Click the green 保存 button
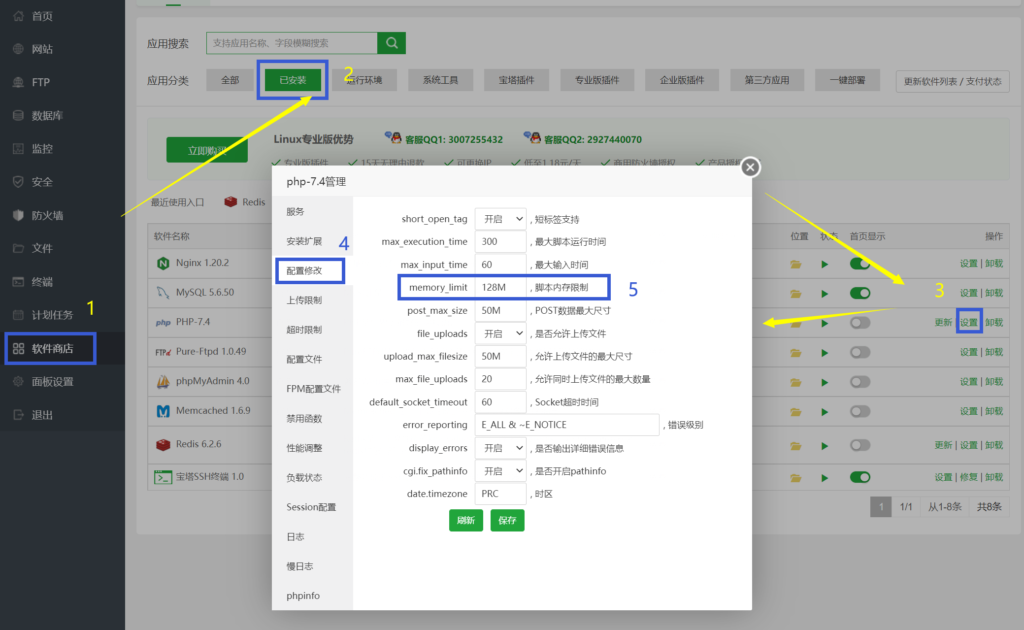The image size is (1024, 630). point(507,520)
